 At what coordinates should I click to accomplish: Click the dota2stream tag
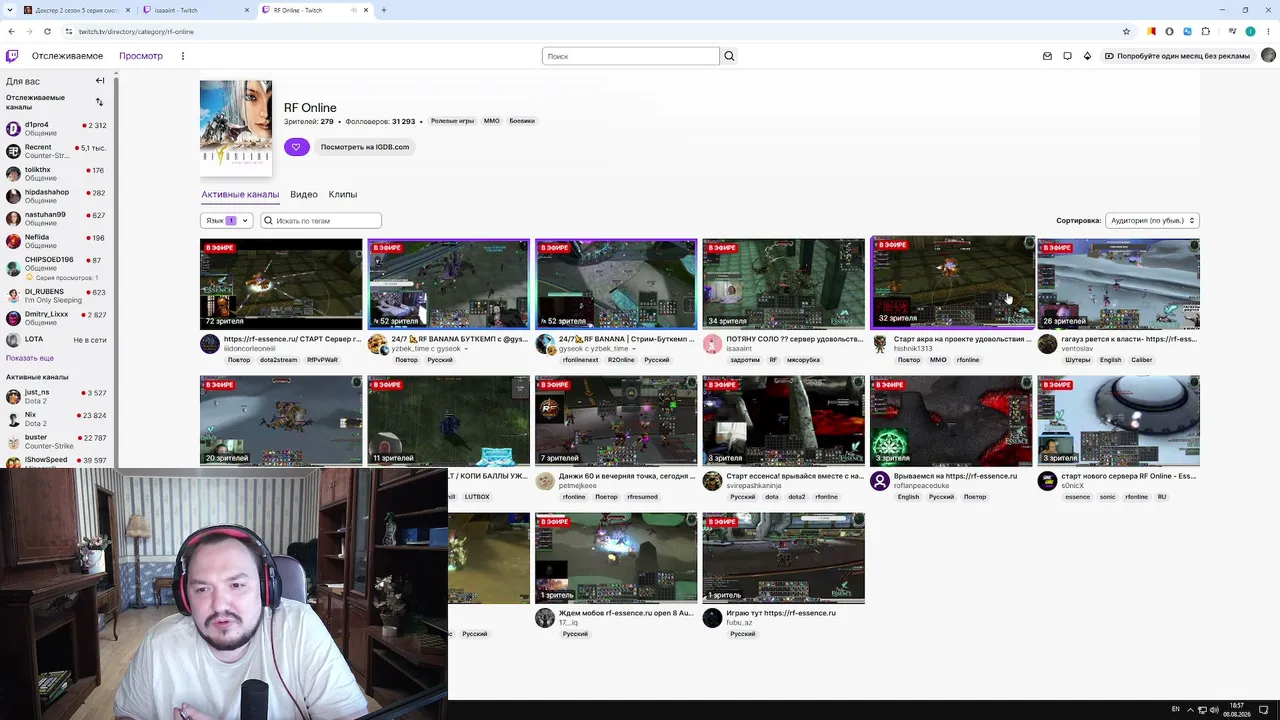[279, 360]
